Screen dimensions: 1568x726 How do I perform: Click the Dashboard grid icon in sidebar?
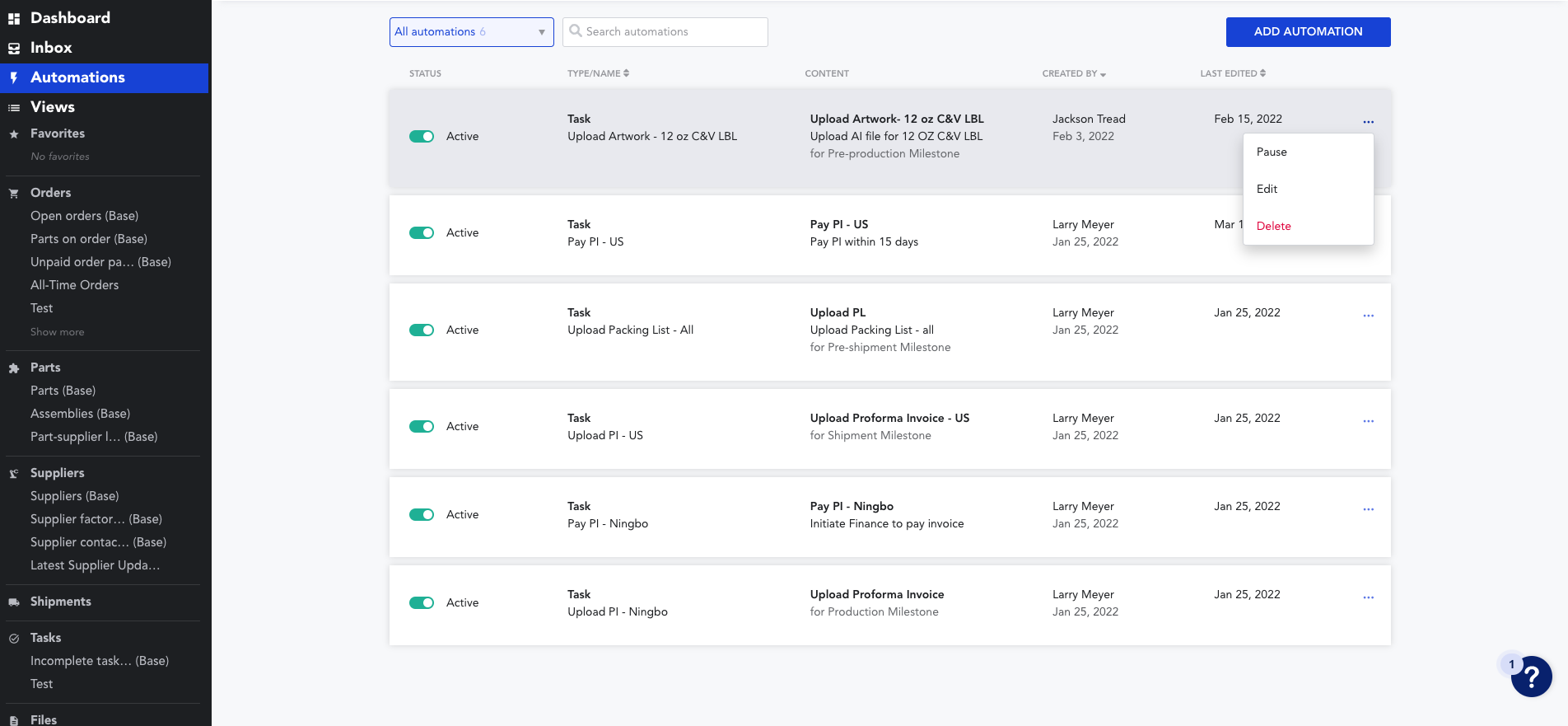(14, 18)
